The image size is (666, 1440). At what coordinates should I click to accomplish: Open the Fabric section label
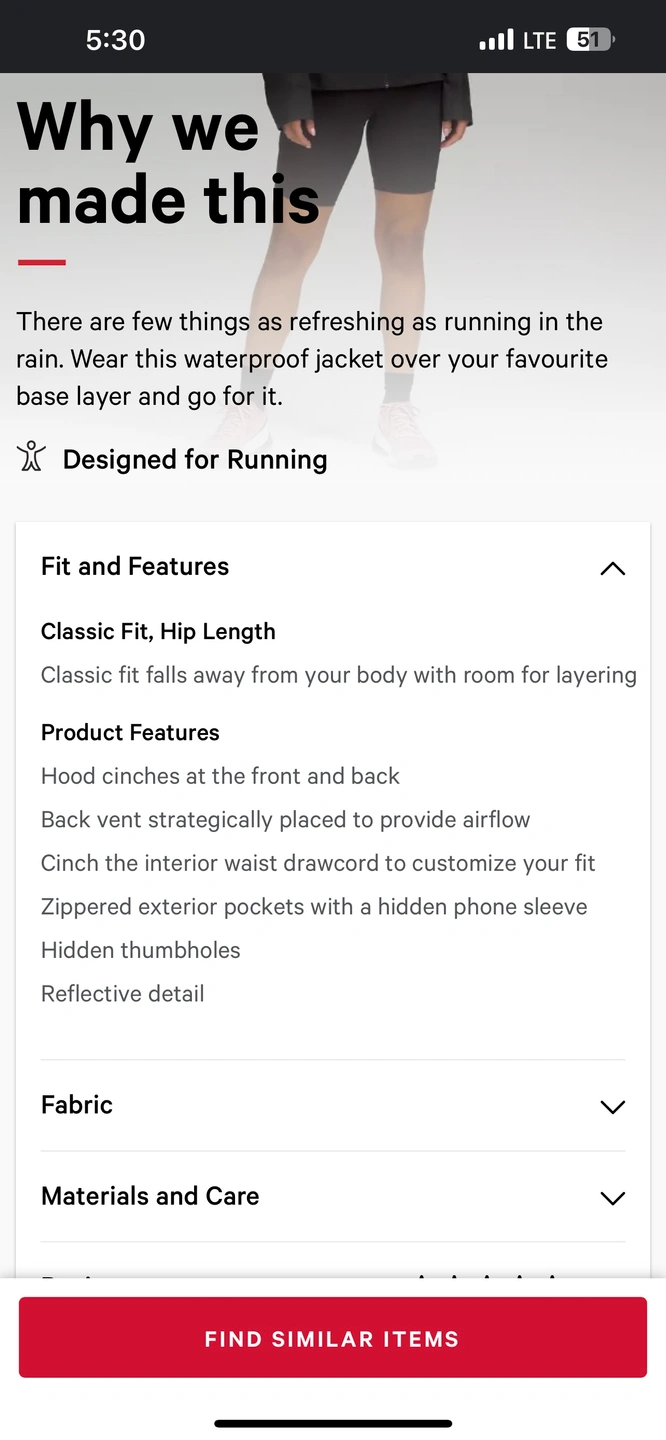77,1105
